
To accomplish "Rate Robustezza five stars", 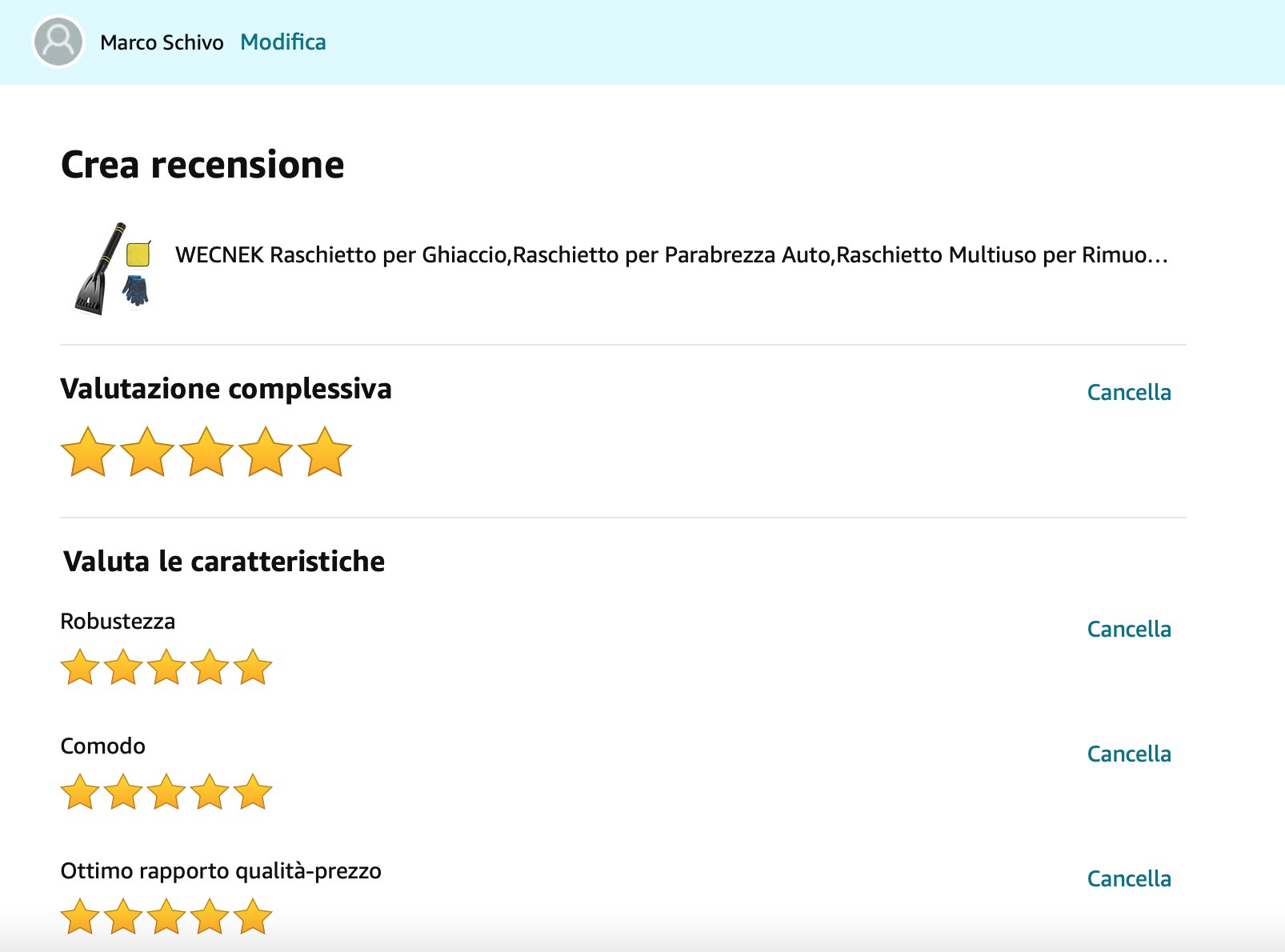I will pyautogui.click(x=253, y=667).
